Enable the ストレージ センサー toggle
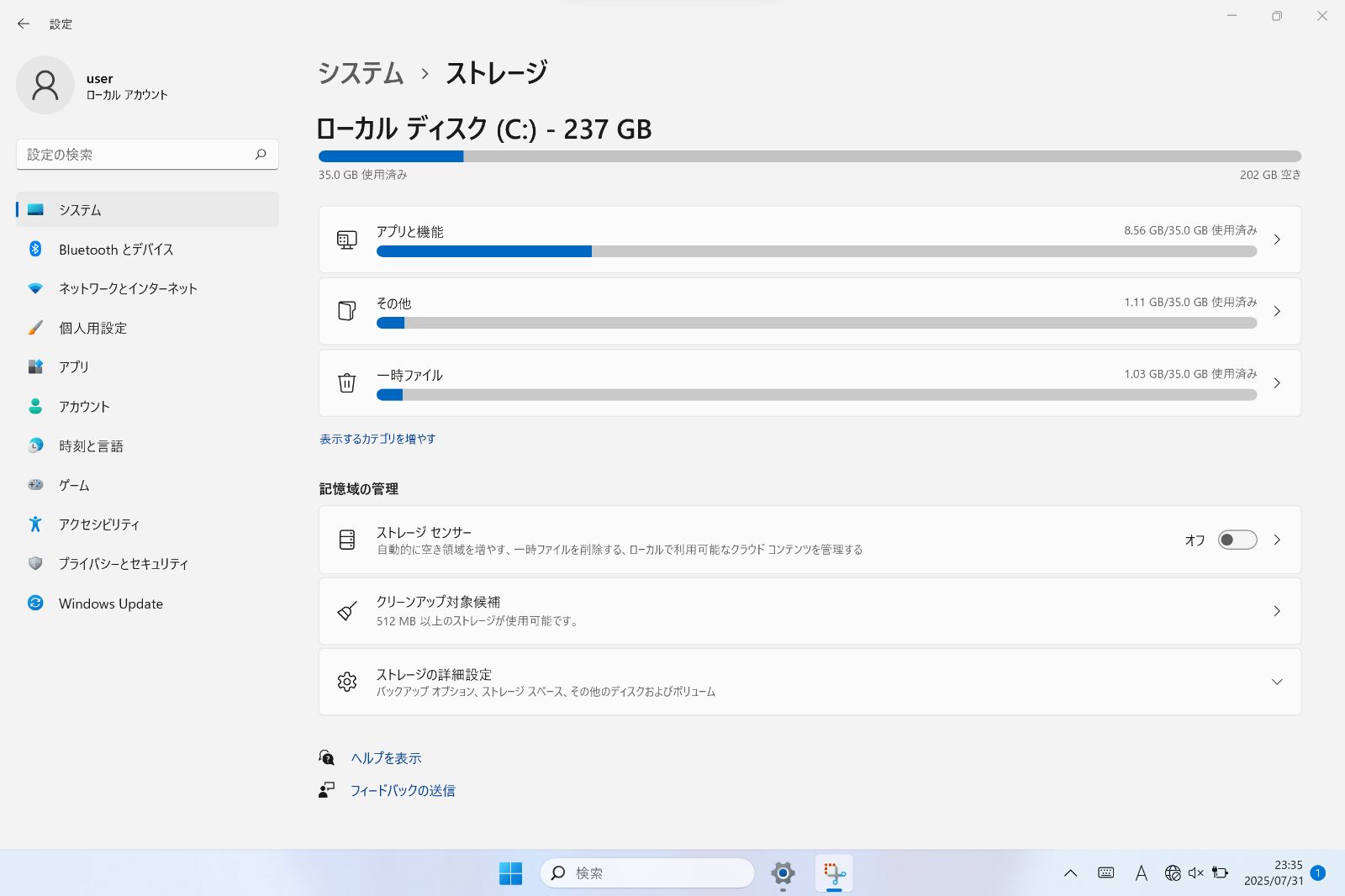Image resolution: width=1345 pixels, height=896 pixels. tap(1237, 540)
